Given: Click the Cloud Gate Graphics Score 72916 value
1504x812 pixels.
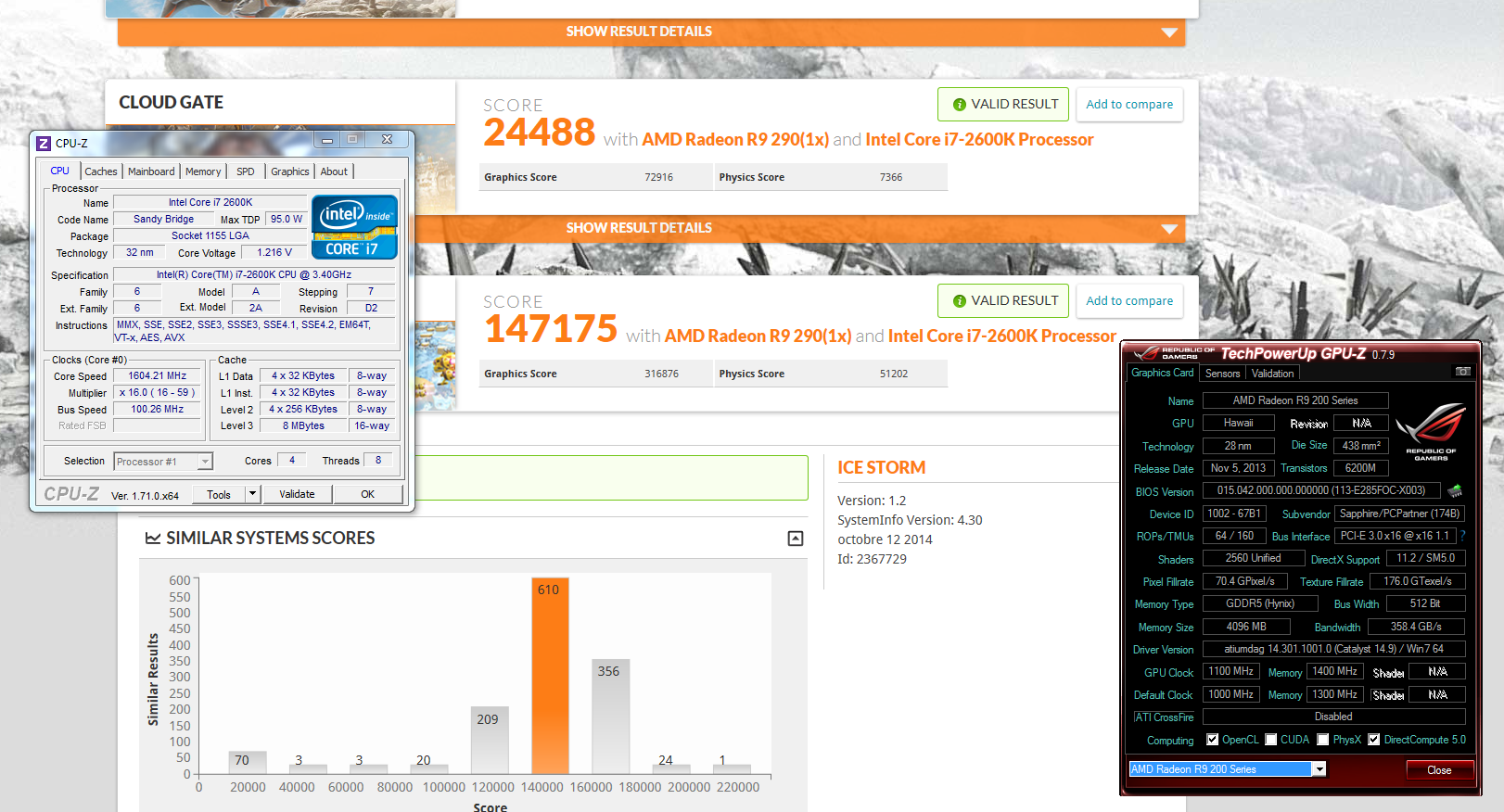Looking at the screenshot, I should click(659, 178).
